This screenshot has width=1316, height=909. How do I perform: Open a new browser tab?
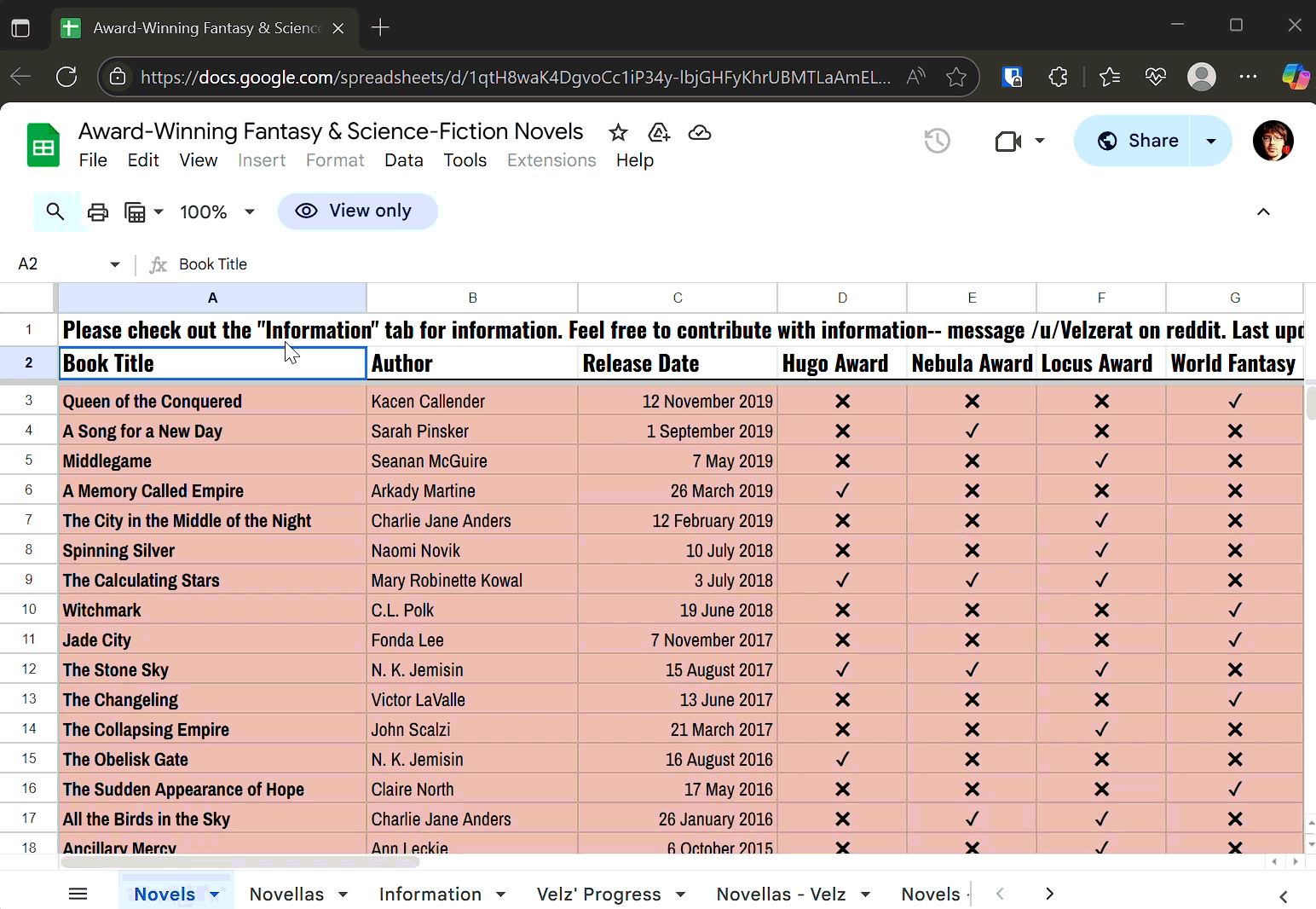(x=380, y=28)
